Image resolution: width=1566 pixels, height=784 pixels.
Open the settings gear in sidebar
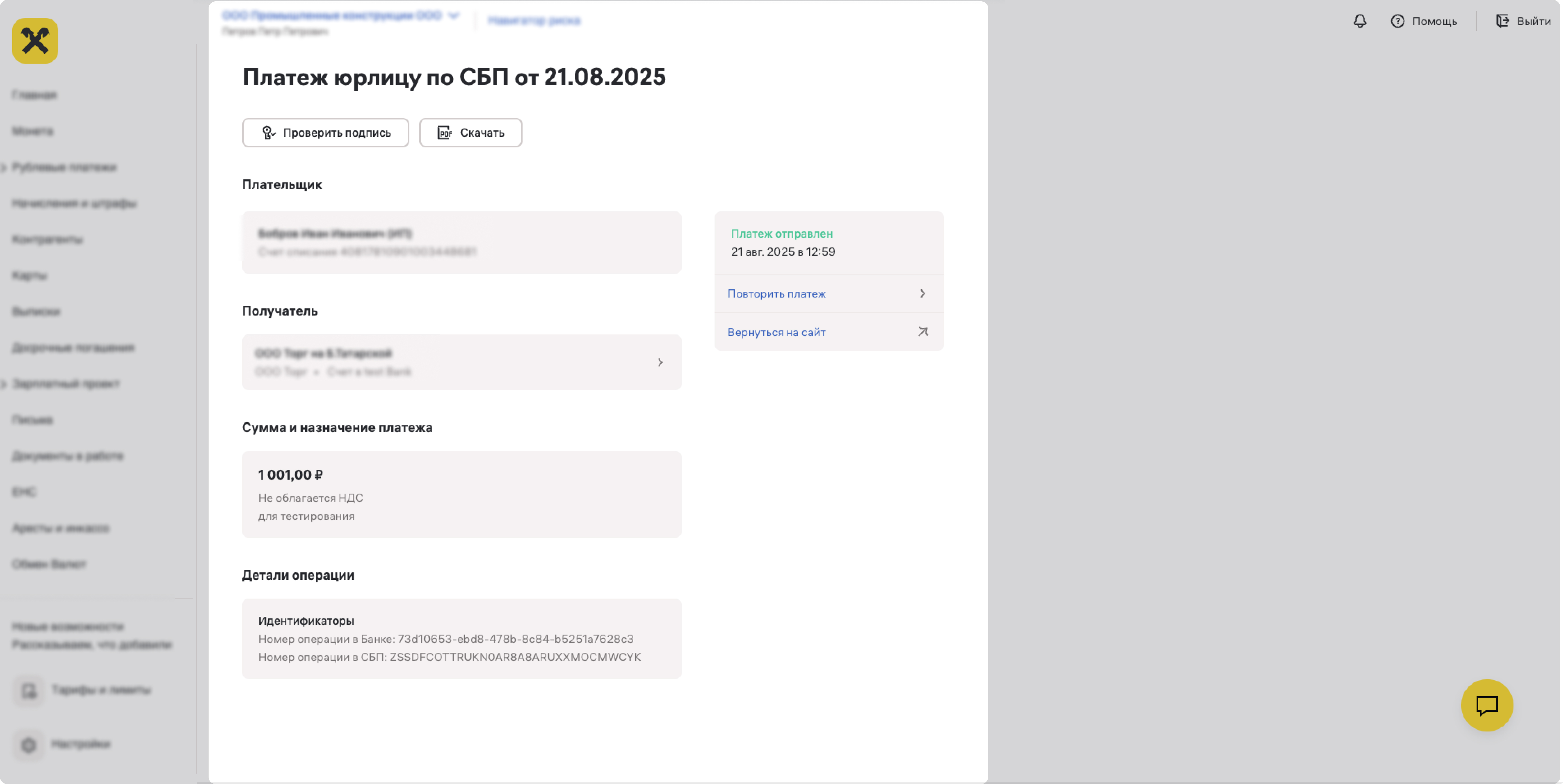point(29,744)
